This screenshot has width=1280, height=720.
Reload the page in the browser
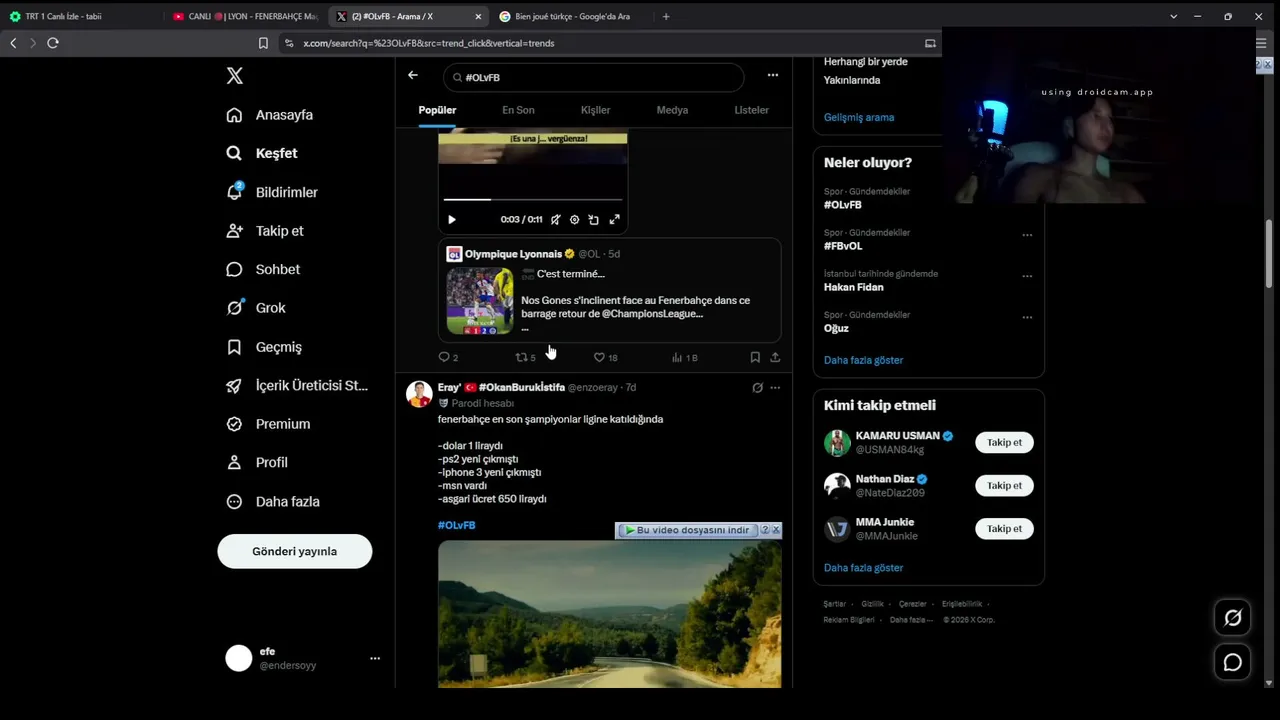click(x=53, y=43)
